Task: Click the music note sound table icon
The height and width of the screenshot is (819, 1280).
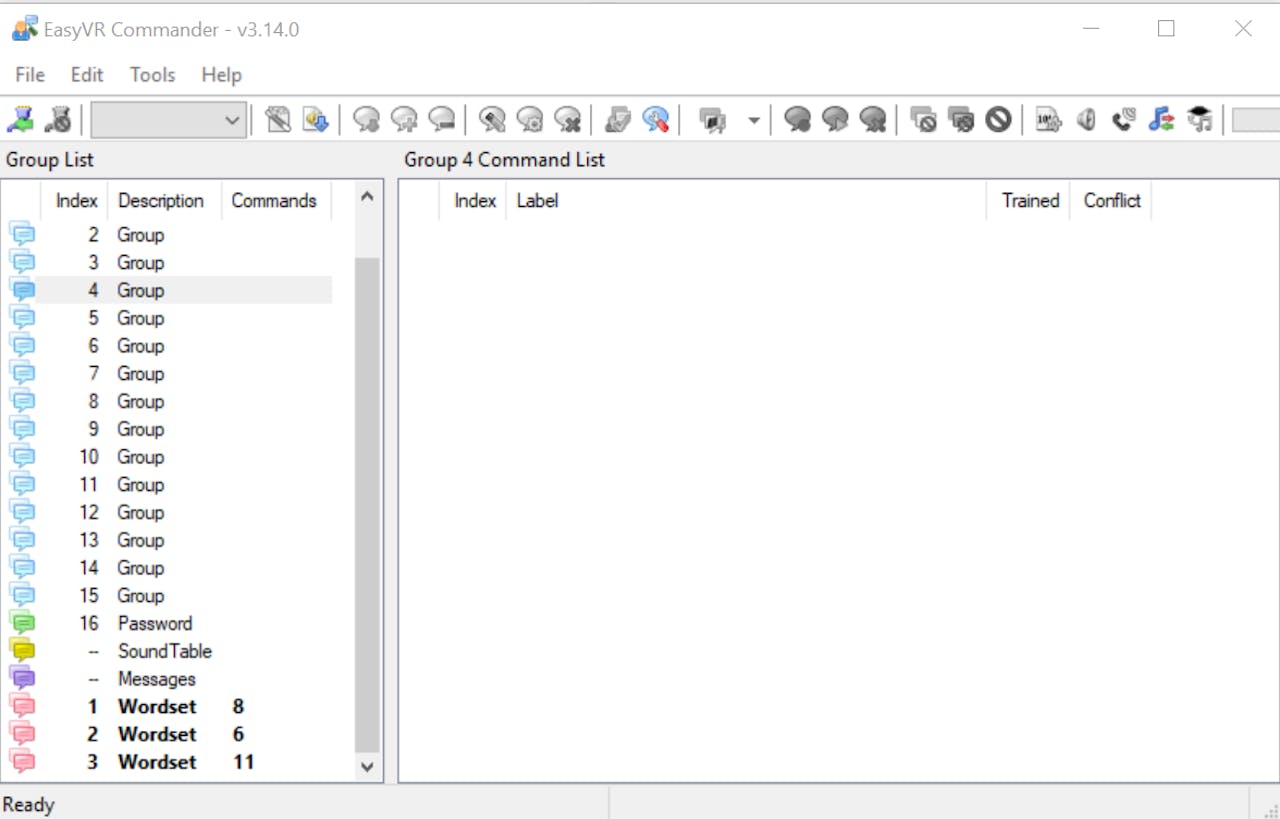Action: click(1161, 120)
